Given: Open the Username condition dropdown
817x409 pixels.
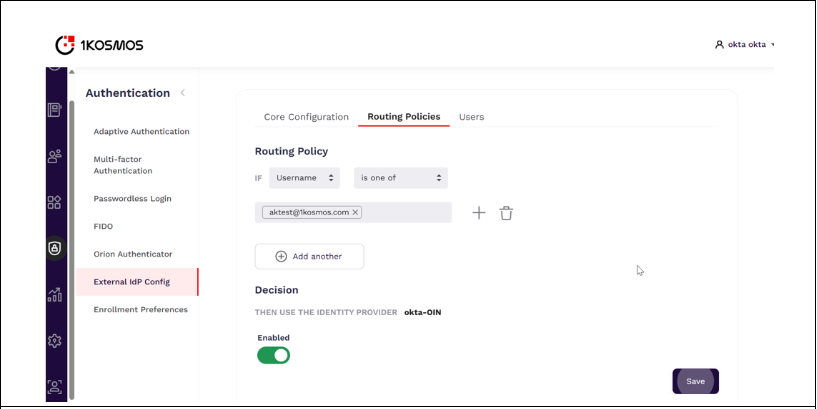Looking at the screenshot, I should [x=304, y=178].
